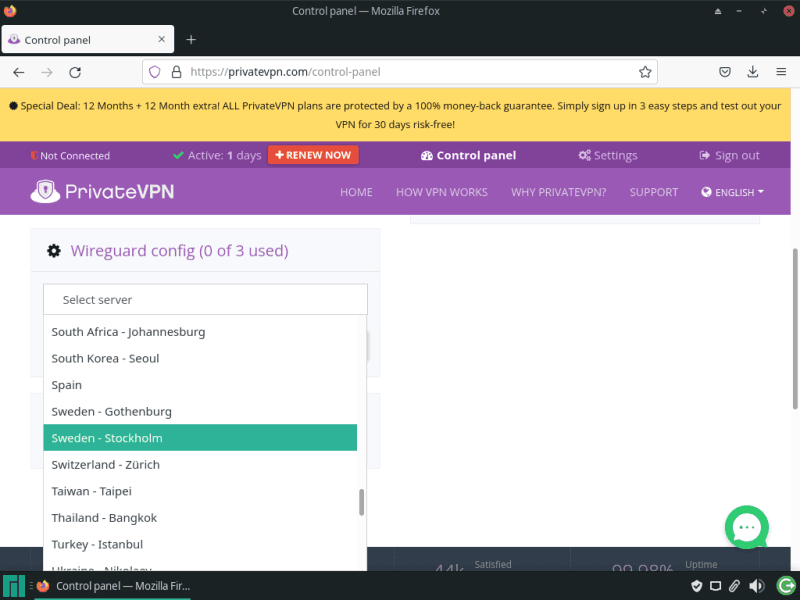Click the server list scrollbar thumb

point(361,502)
